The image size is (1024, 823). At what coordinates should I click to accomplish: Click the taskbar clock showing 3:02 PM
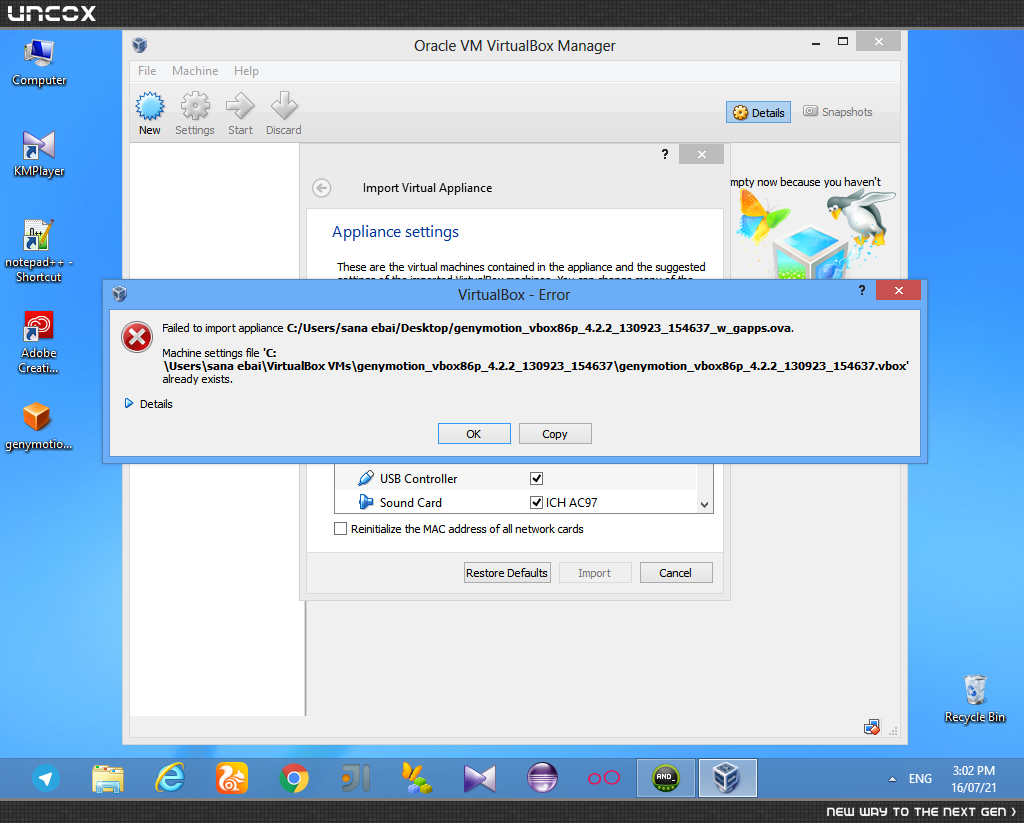pos(974,779)
